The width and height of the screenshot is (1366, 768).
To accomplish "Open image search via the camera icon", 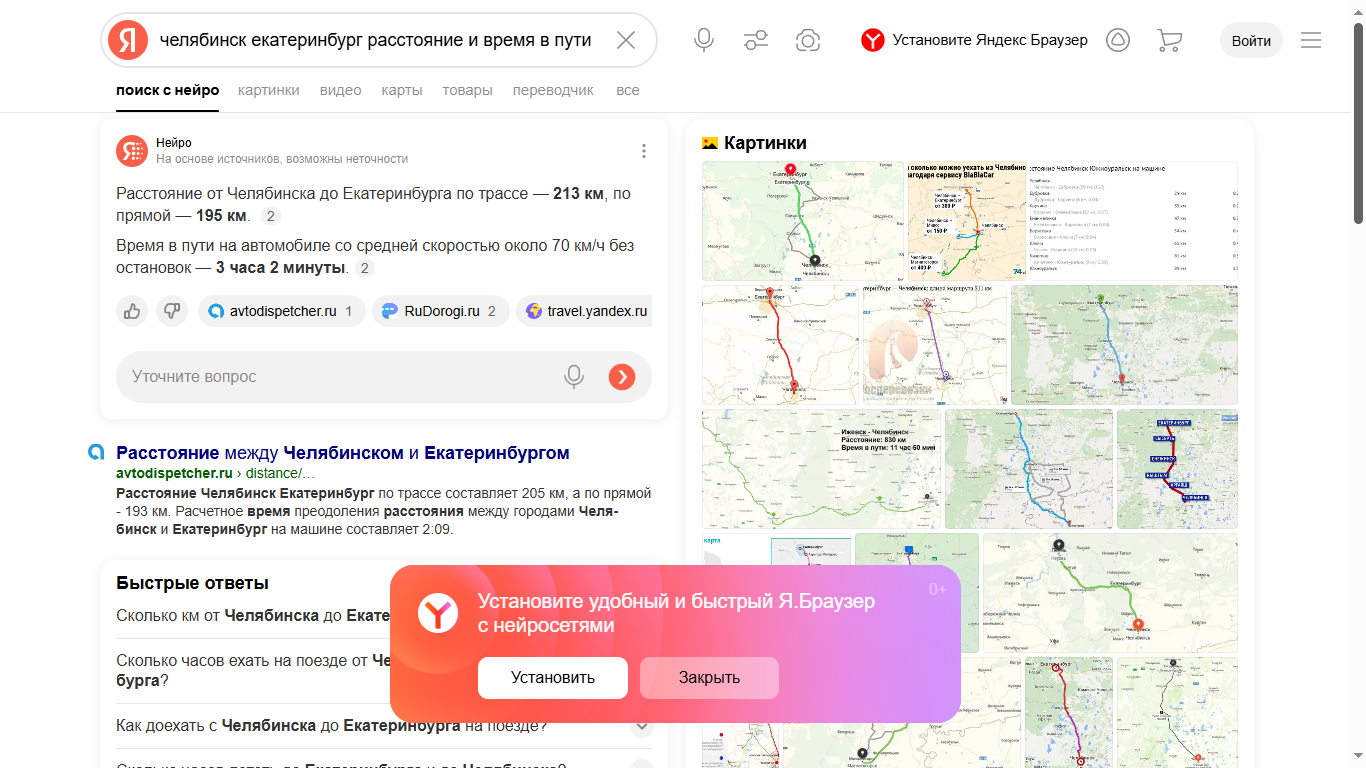I will tap(808, 40).
